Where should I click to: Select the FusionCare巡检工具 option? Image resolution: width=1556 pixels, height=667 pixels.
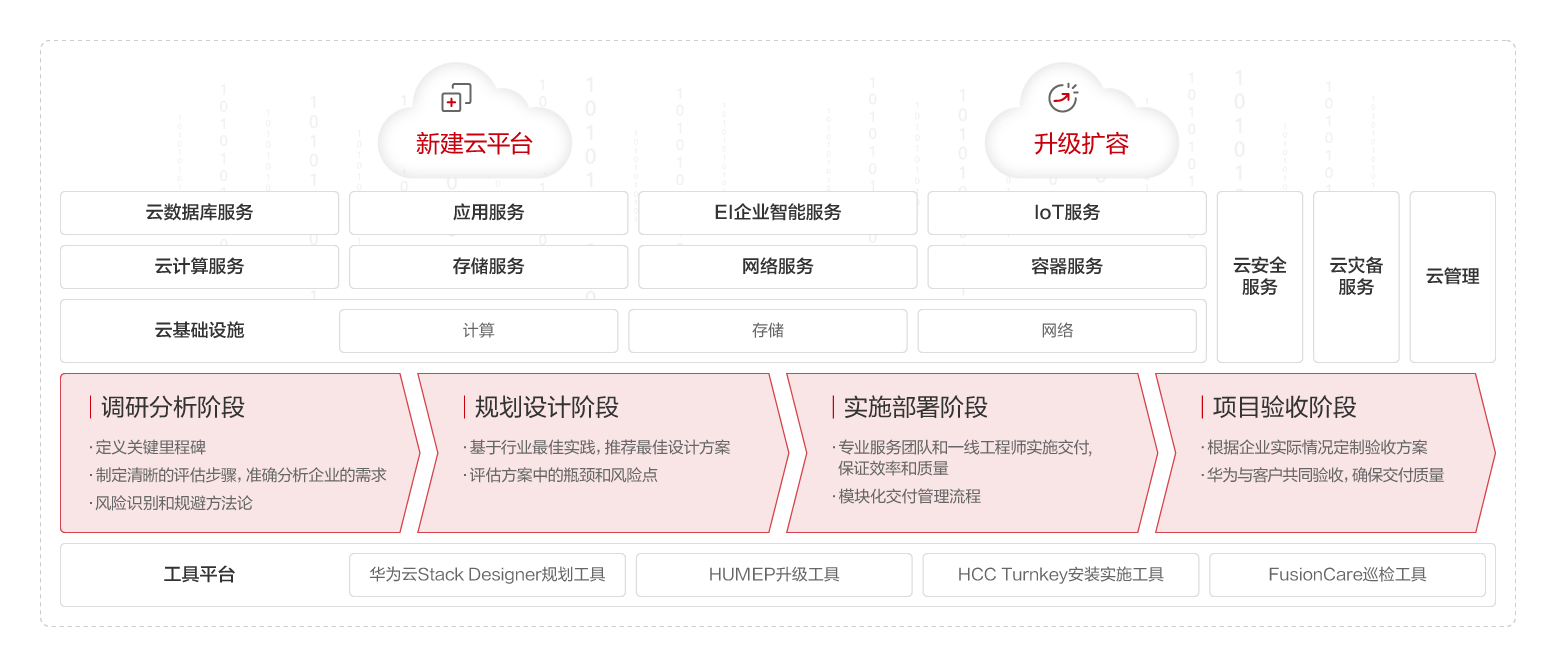[1348, 574]
